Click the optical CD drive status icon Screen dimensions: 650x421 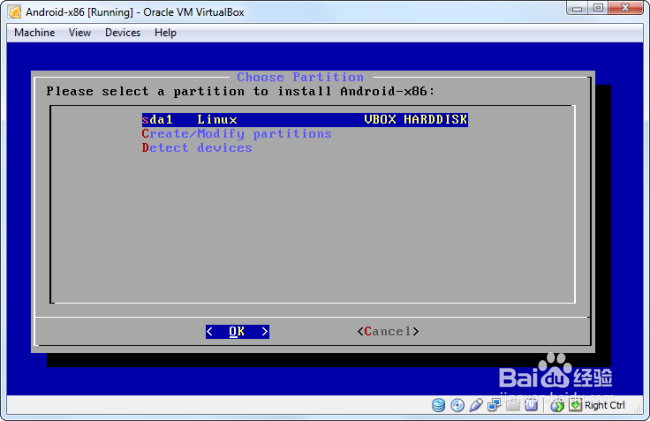(x=457, y=405)
